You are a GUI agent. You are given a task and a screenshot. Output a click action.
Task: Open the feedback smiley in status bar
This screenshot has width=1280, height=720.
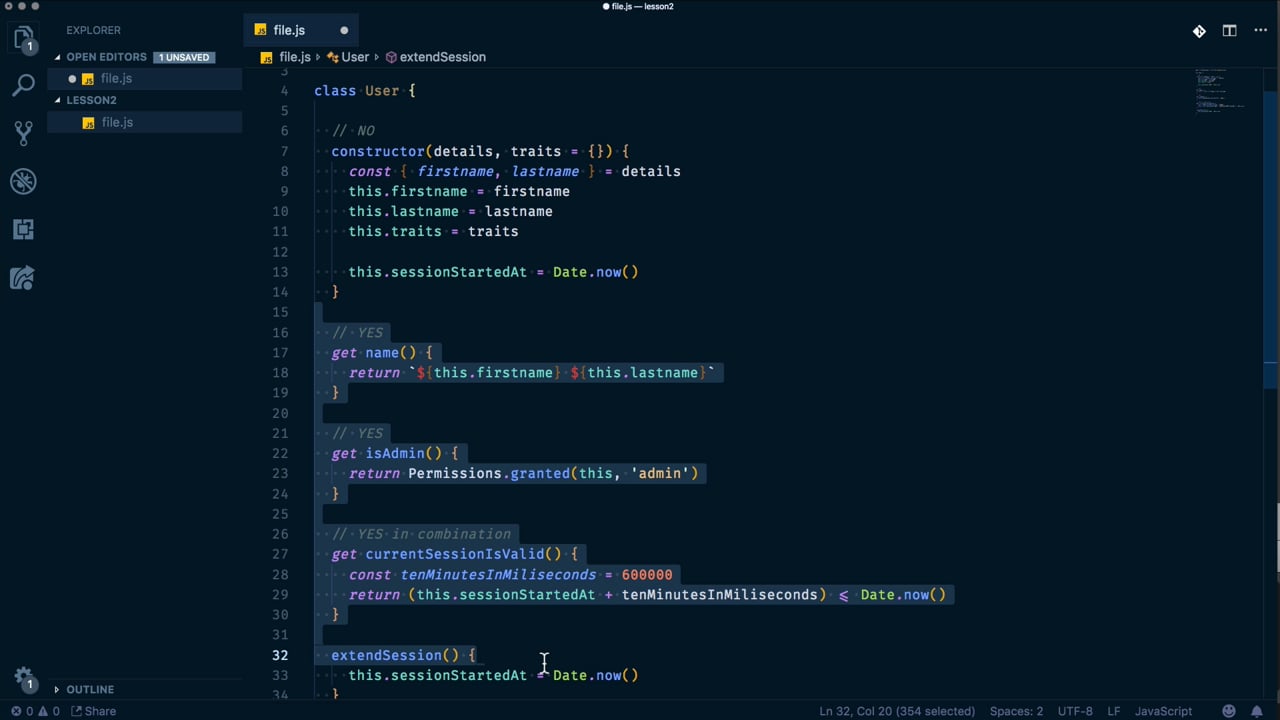(1229, 711)
